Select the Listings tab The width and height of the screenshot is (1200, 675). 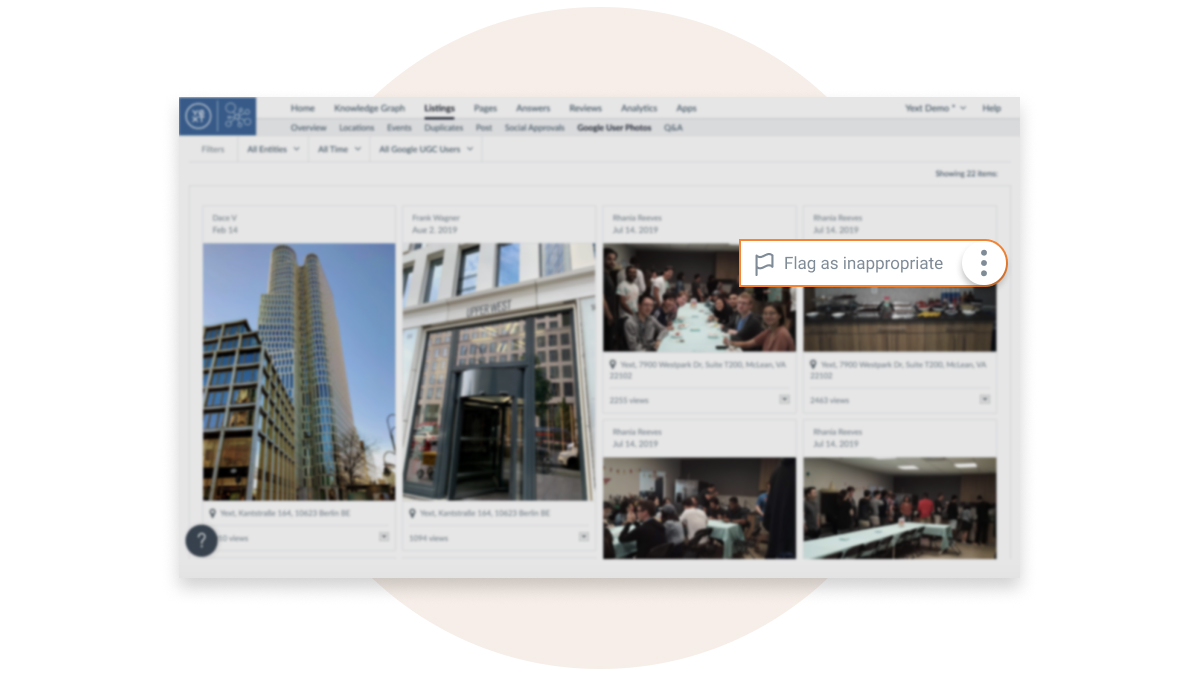coord(439,108)
